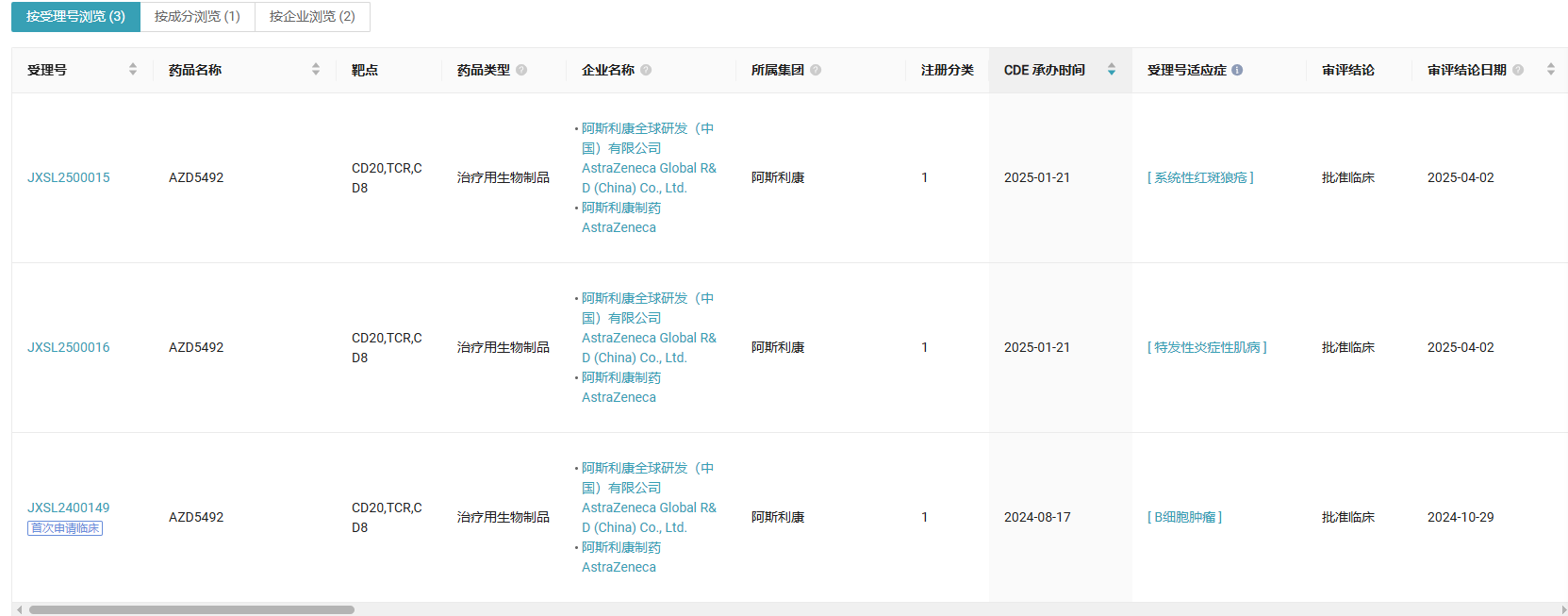The height and width of the screenshot is (616, 1568).
Task: Open 阿斯利康制药 AstraZeneca in JXSL2400149 row
Action: [621, 557]
